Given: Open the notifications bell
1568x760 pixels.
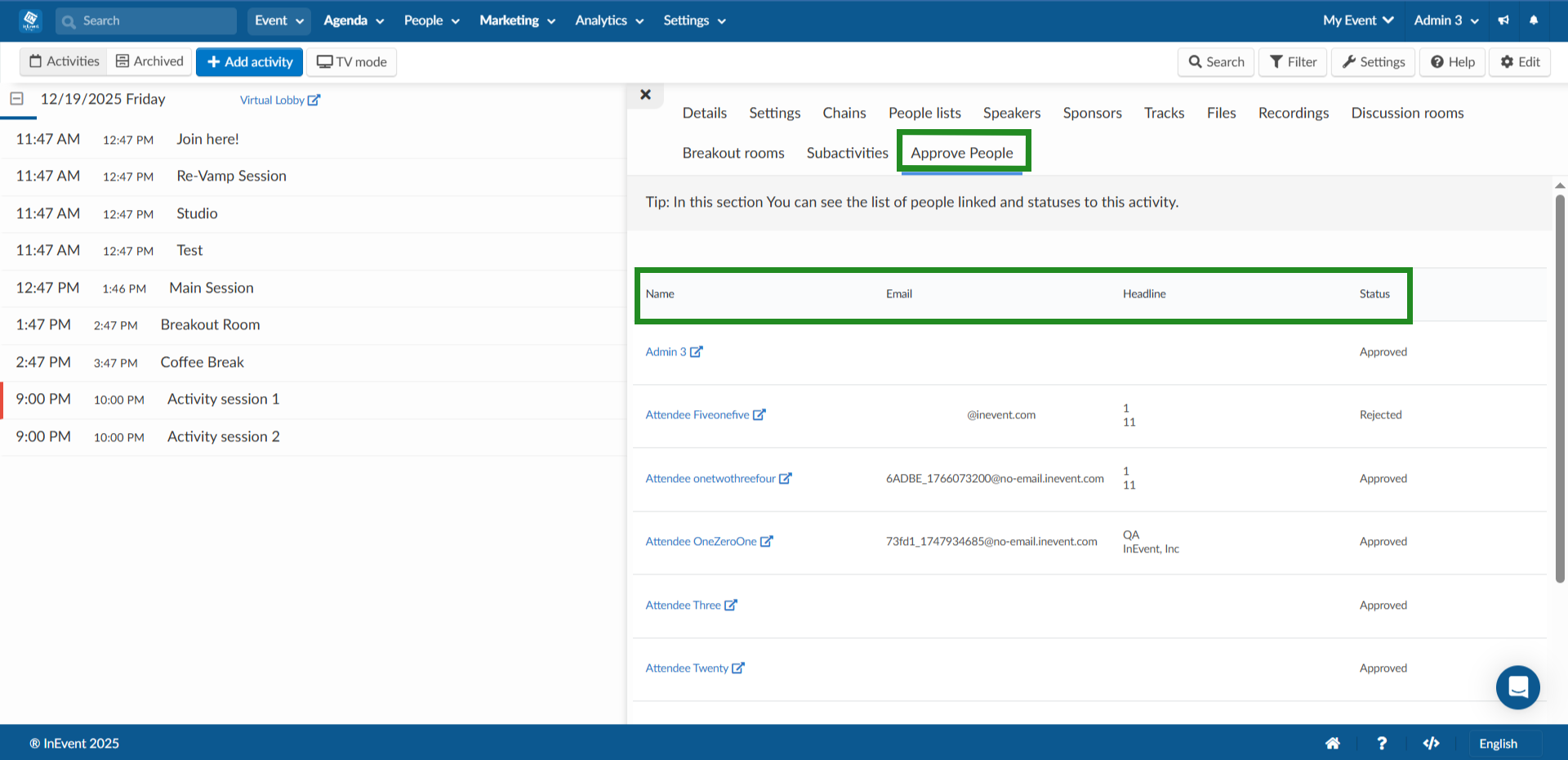Looking at the screenshot, I should 1534,20.
